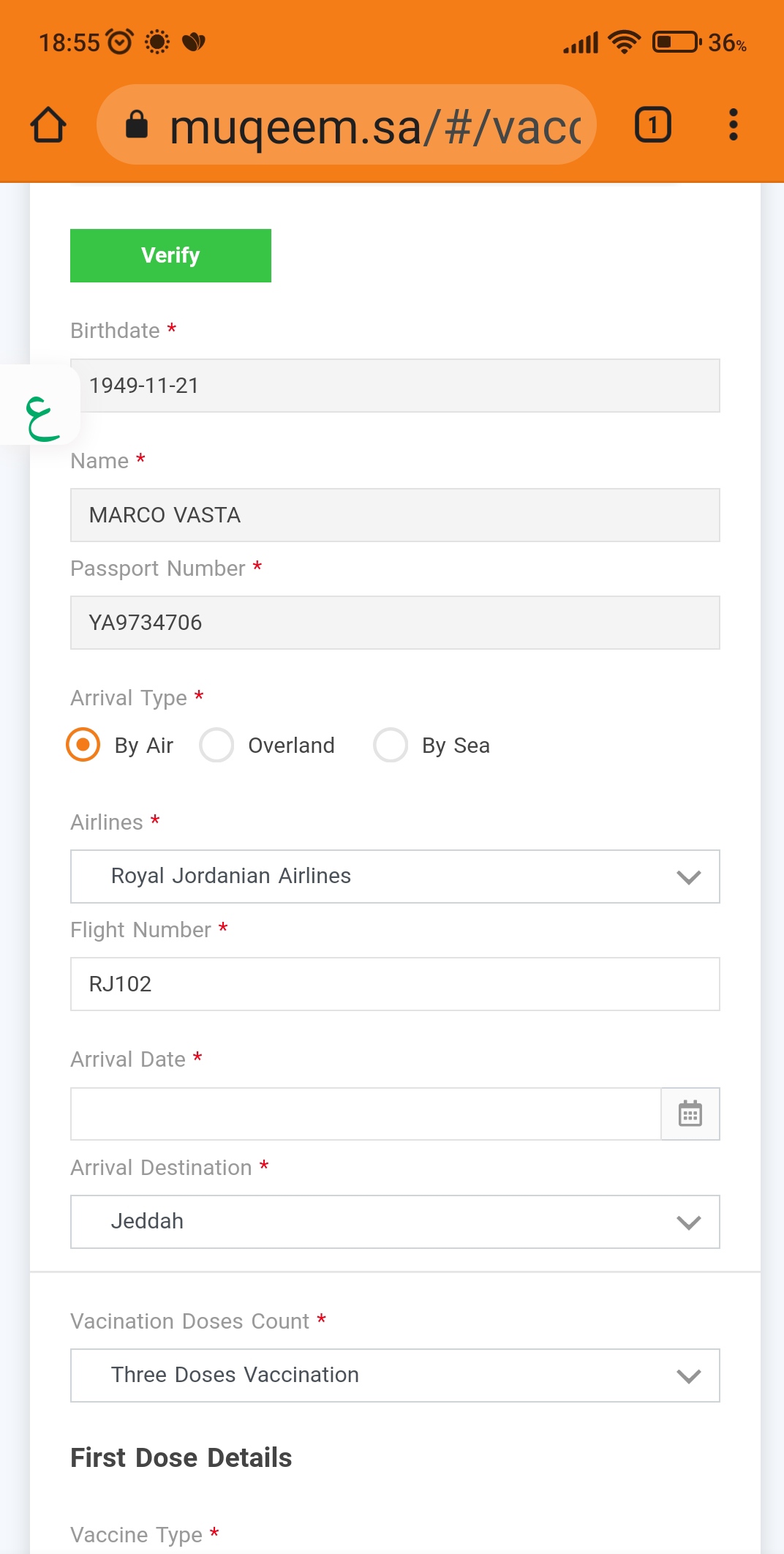Expand the Vaccination Doses Count dropdown
This screenshot has width=784, height=1554.
[395, 1375]
